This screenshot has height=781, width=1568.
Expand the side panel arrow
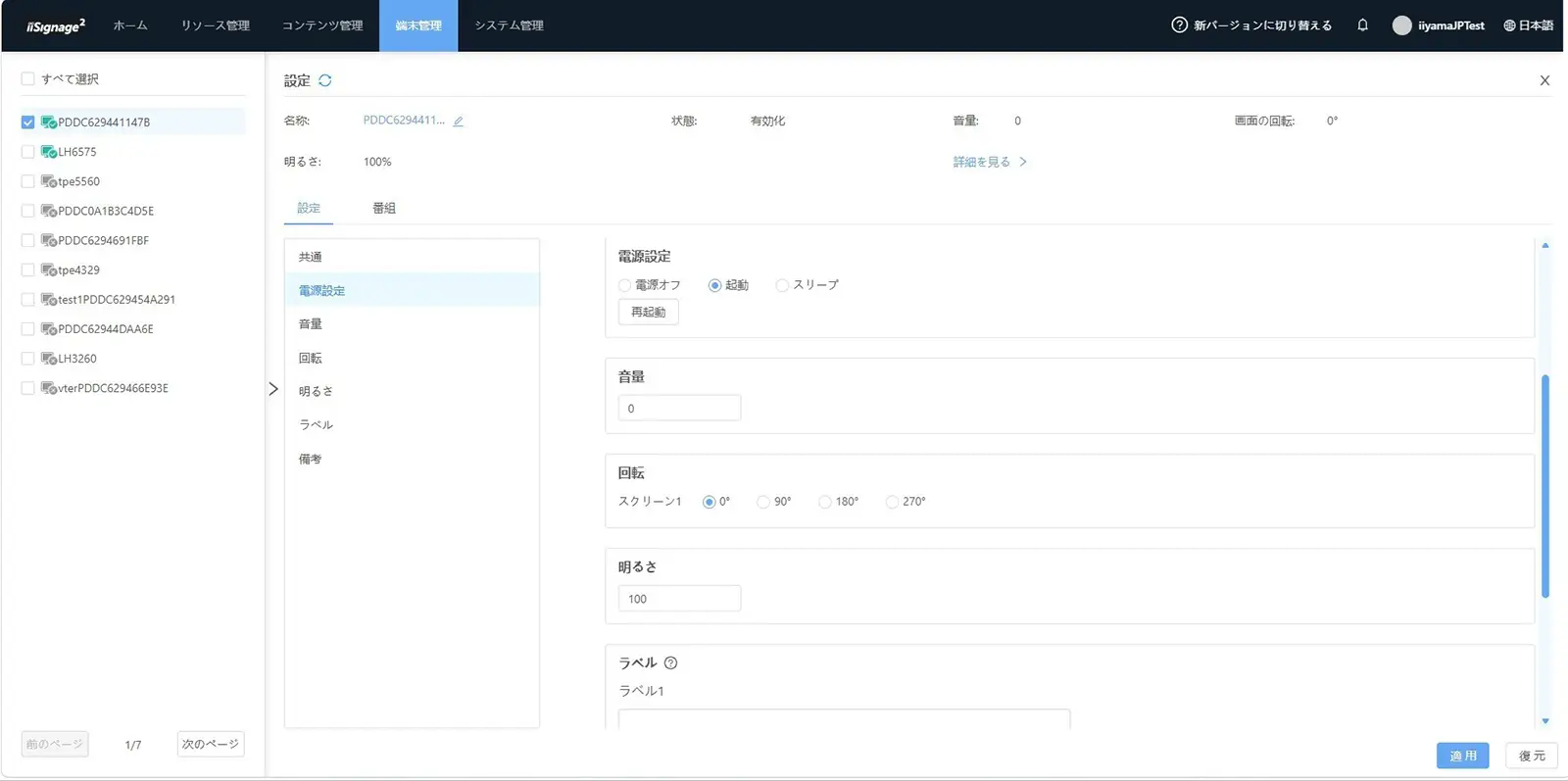pos(273,389)
